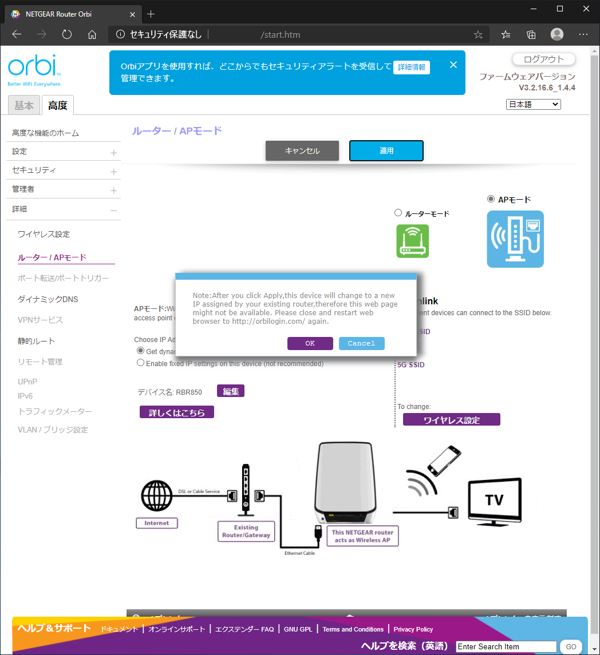
Task: Click 編集 next to device name
Action: pos(231,391)
